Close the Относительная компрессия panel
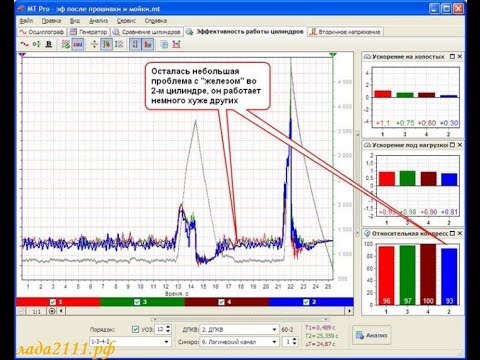 (x=460, y=233)
